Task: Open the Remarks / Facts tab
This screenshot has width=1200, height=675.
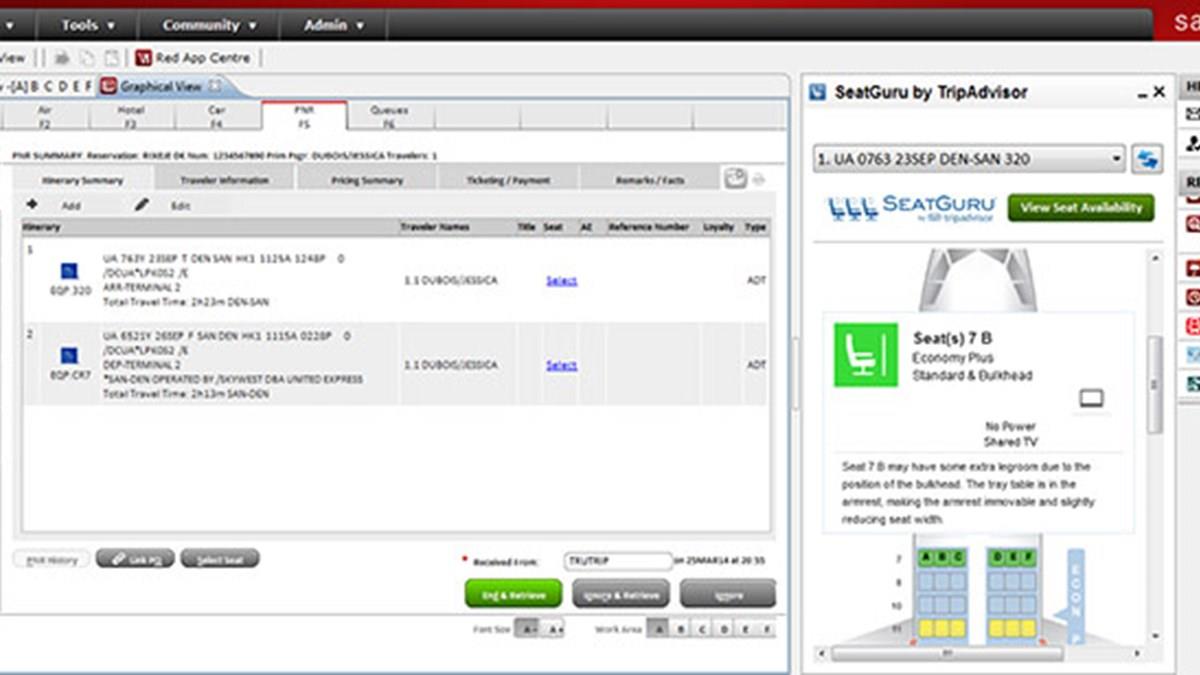Action: click(x=650, y=180)
